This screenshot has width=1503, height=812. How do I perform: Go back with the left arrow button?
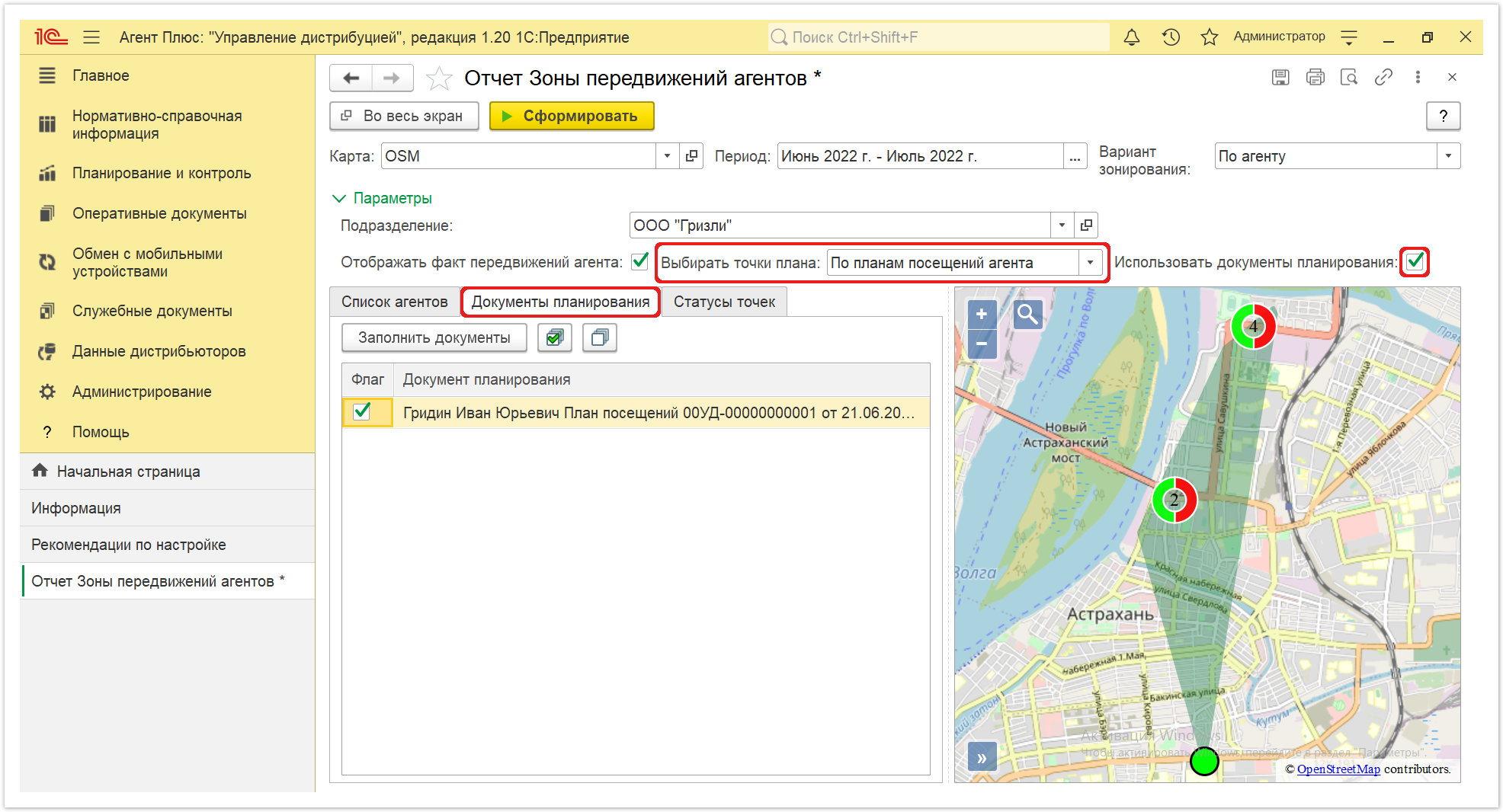pos(351,78)
